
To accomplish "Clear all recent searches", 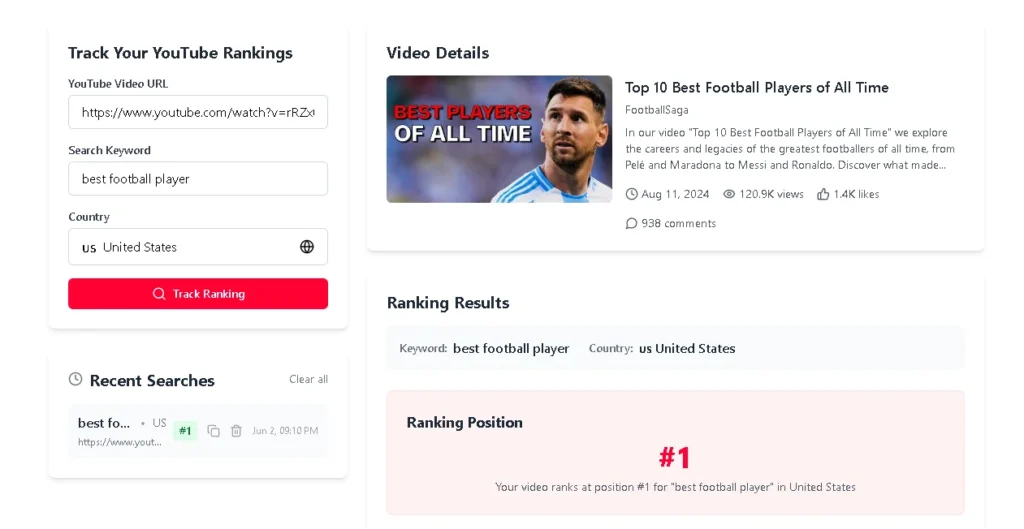I will click(x=308, y=379).
